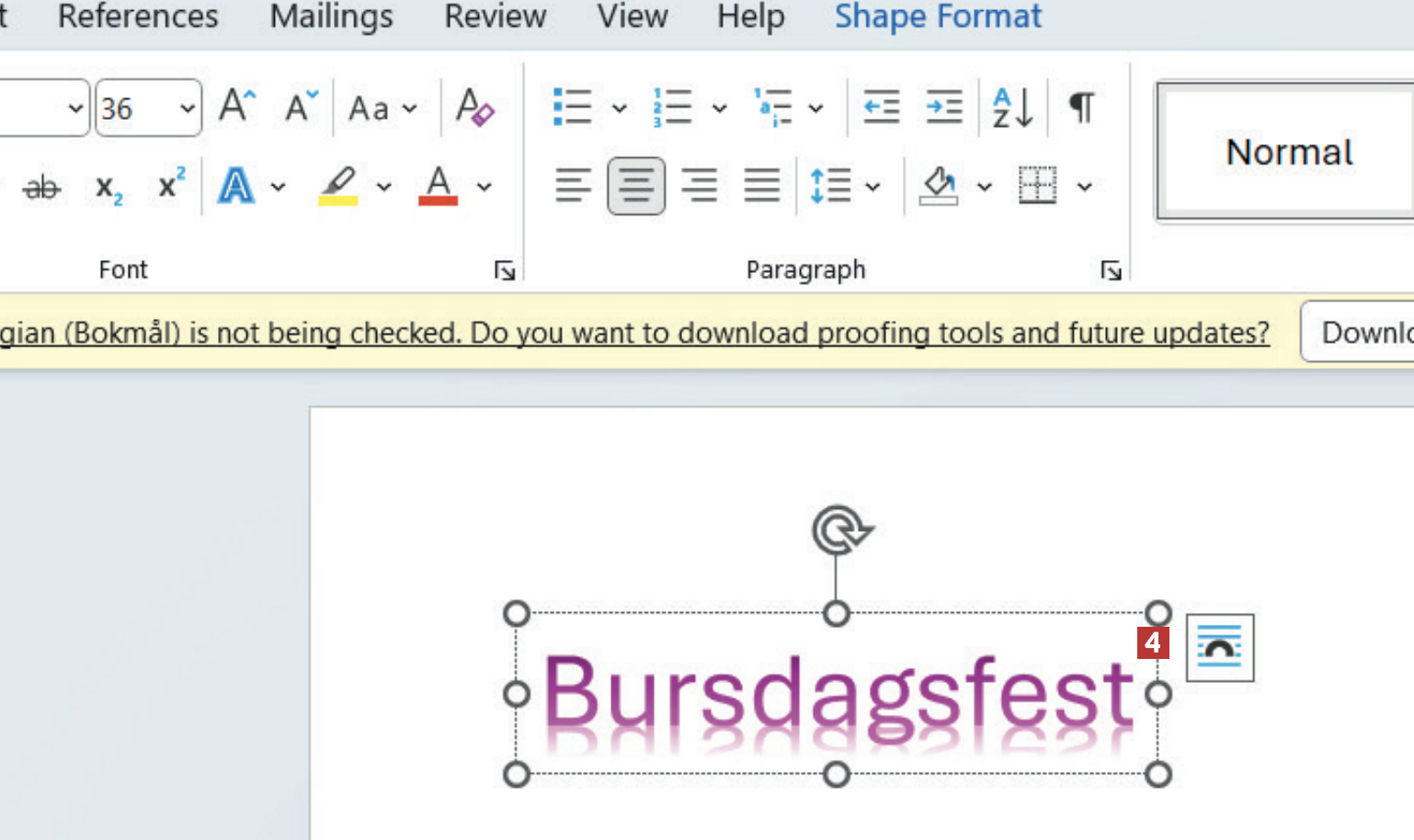Clear all formatting from the text

click(x=474, y=107)
